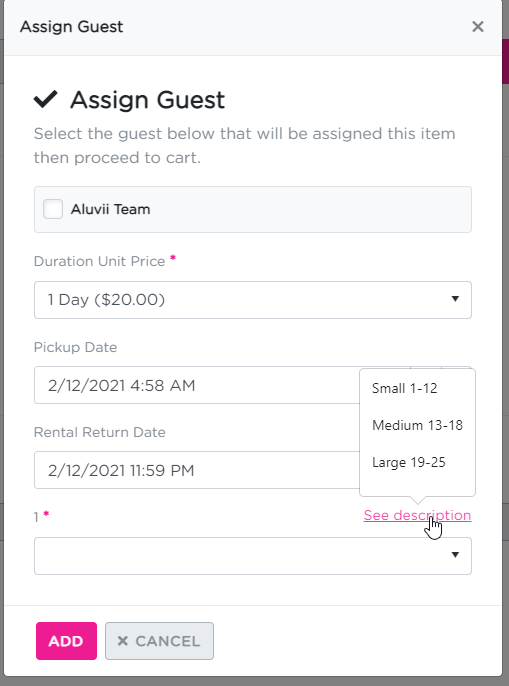Click the checkmark icon beside Assign Guest heading

click(46, 99)
